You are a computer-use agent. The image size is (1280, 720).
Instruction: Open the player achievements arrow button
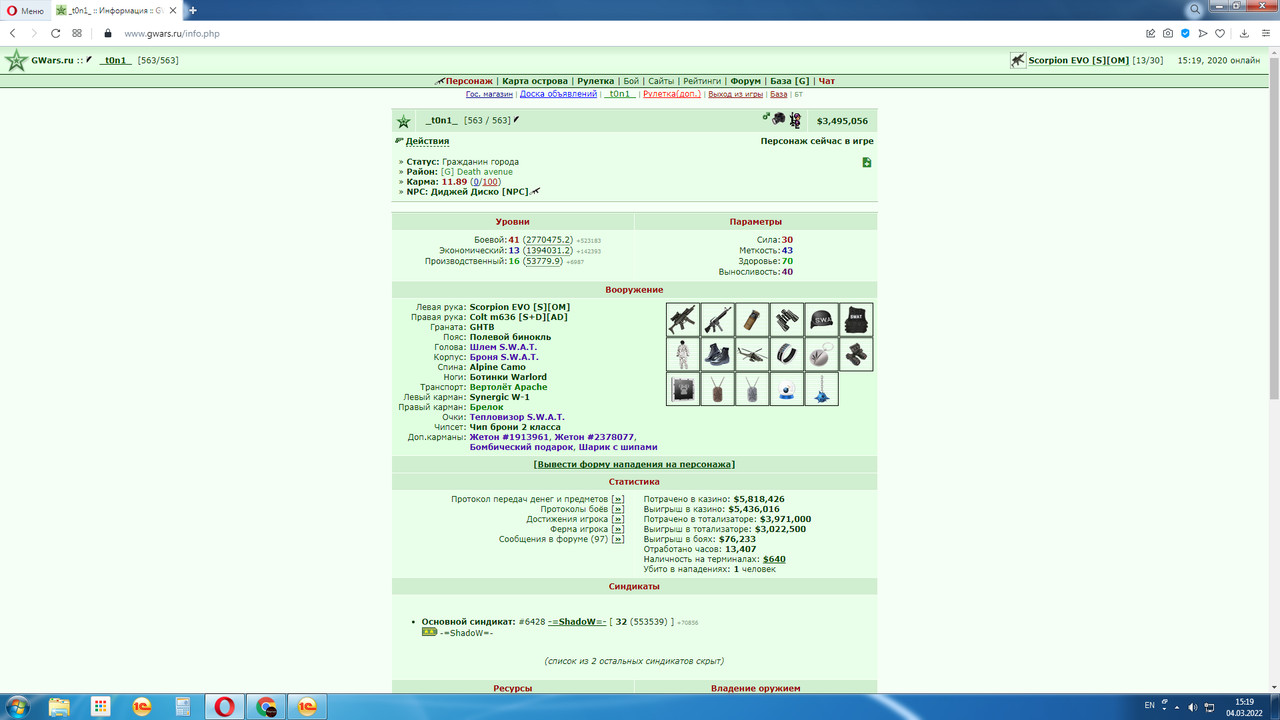pyautogui.click(x=618, y=519)
